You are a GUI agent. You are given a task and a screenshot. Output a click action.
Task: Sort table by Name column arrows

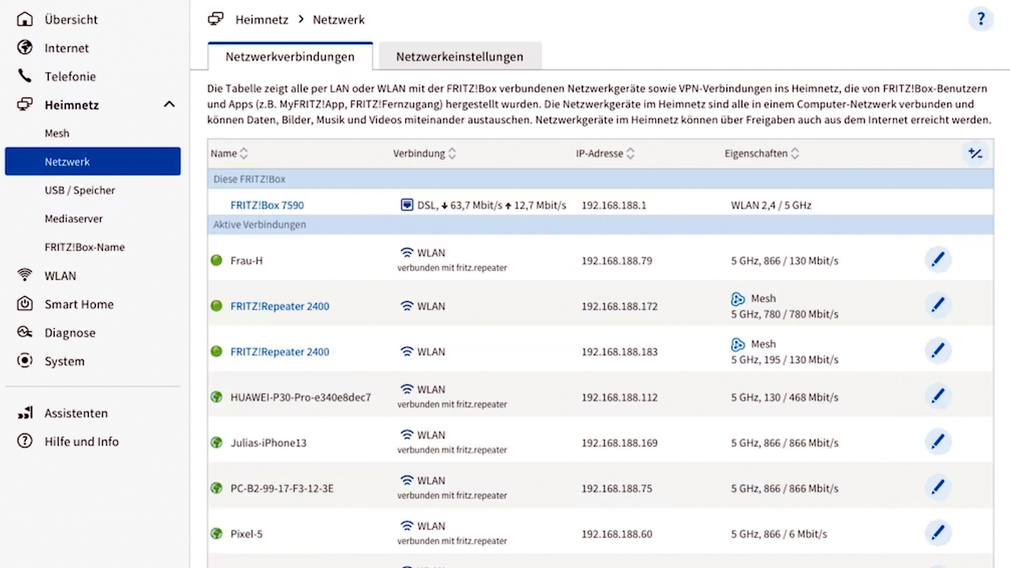tap(243, 153)
